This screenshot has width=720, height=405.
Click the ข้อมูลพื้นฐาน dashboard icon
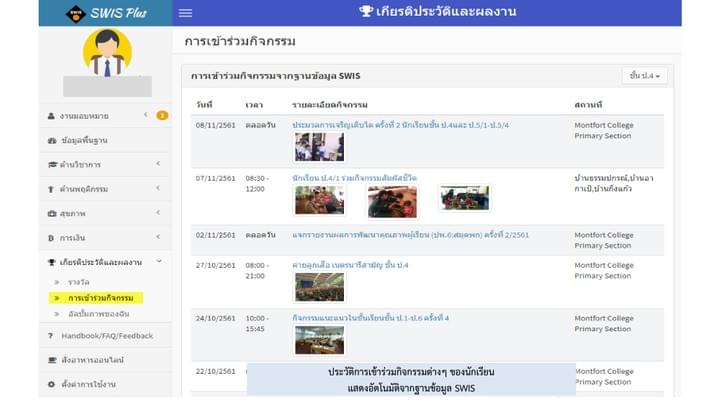(x=52, y=141)
